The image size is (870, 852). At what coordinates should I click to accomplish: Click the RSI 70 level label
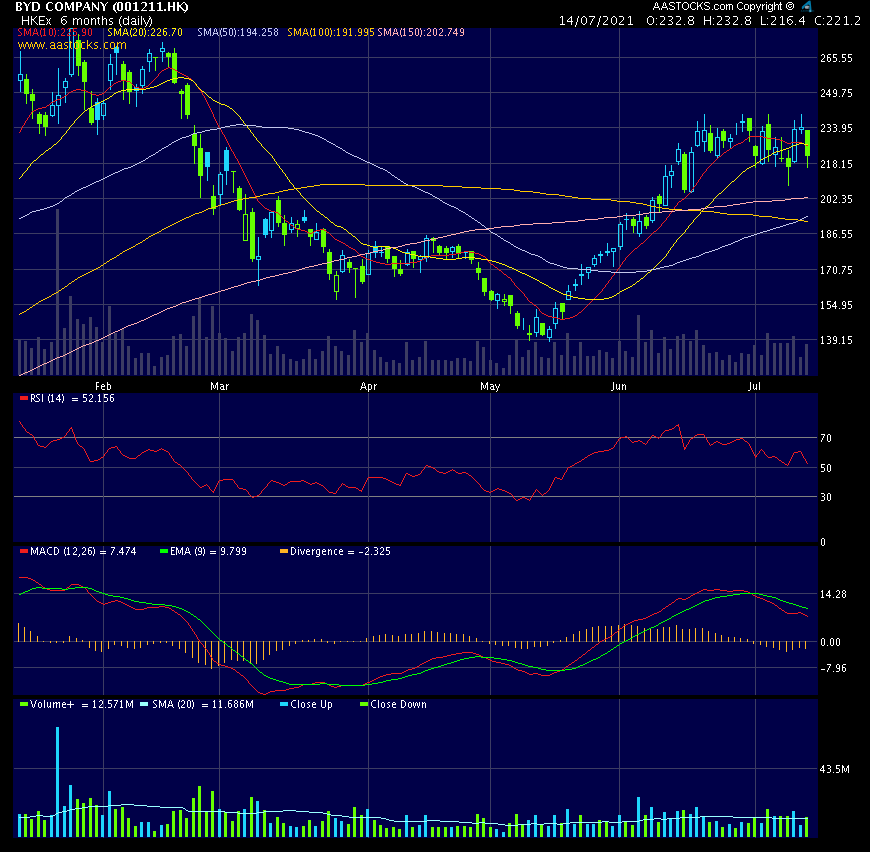(x=826, y=438)
